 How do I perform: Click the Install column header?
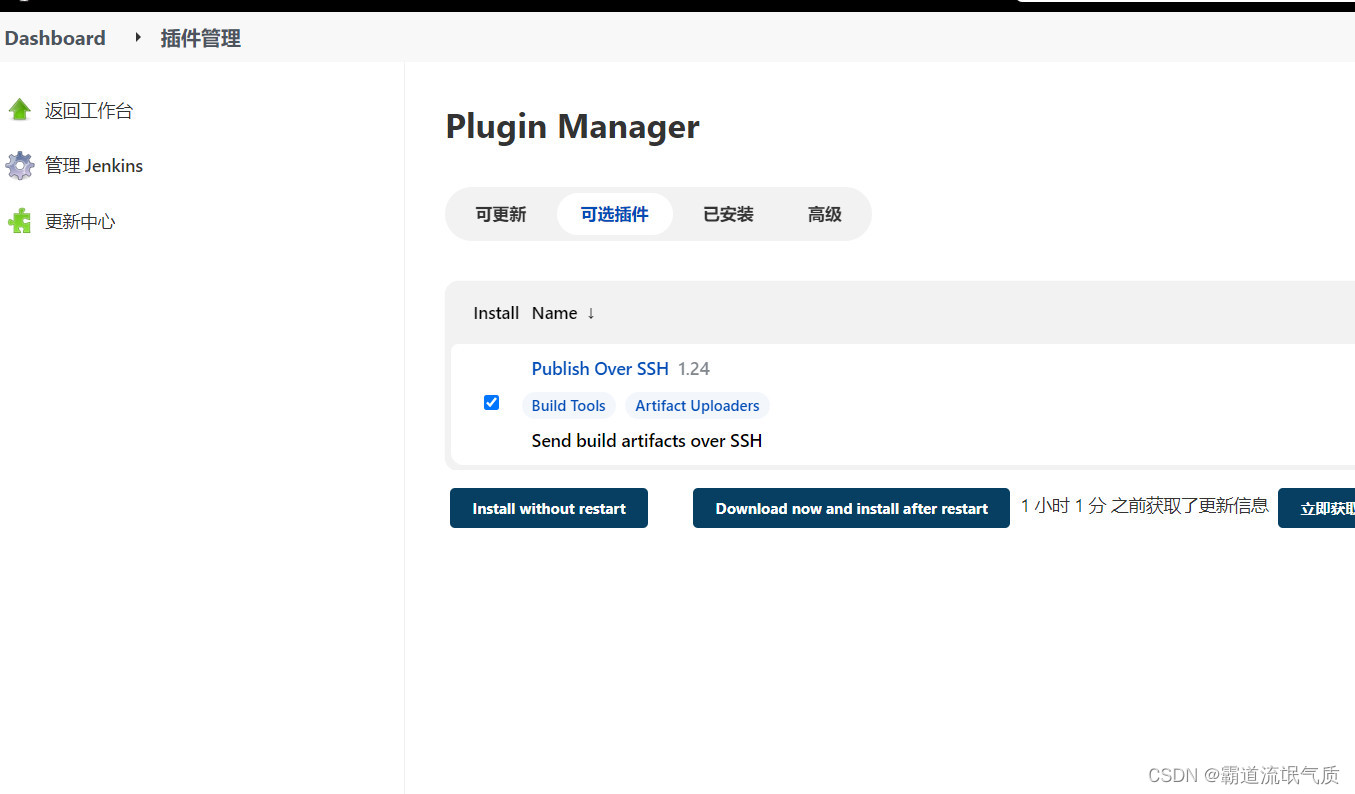click(x=496, y=313)
